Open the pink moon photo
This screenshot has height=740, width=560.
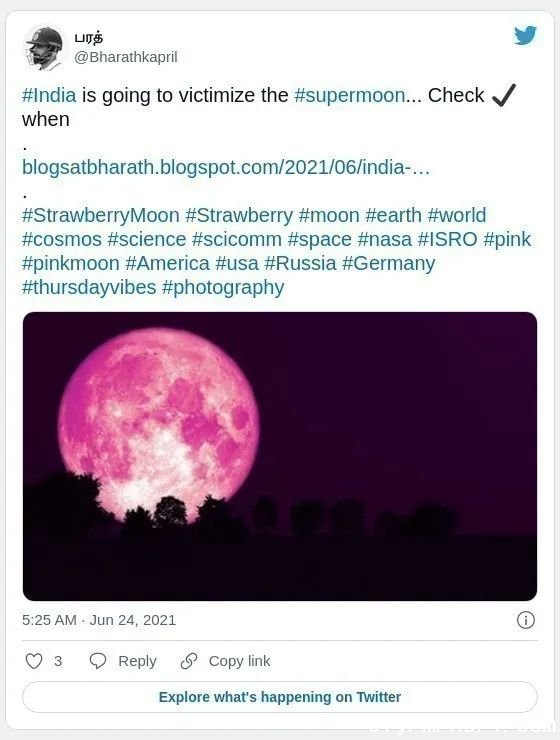coord(280,456)
